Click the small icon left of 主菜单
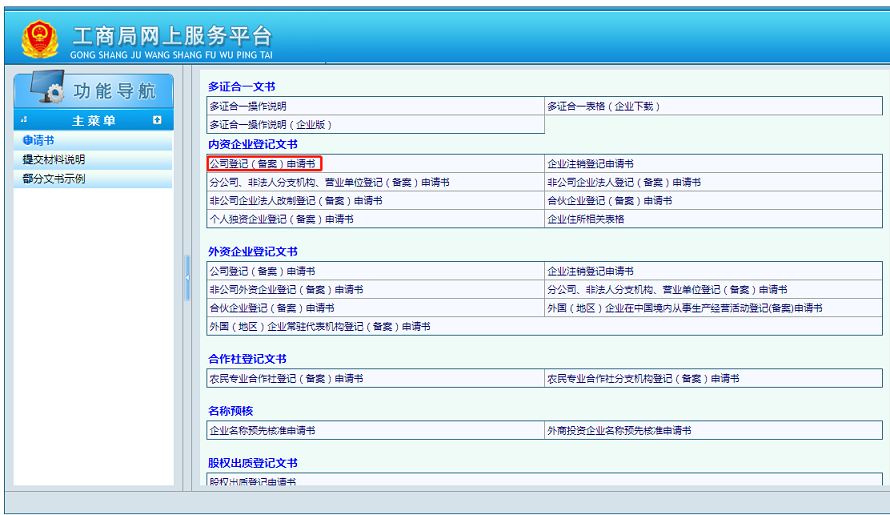 [24, 120]
